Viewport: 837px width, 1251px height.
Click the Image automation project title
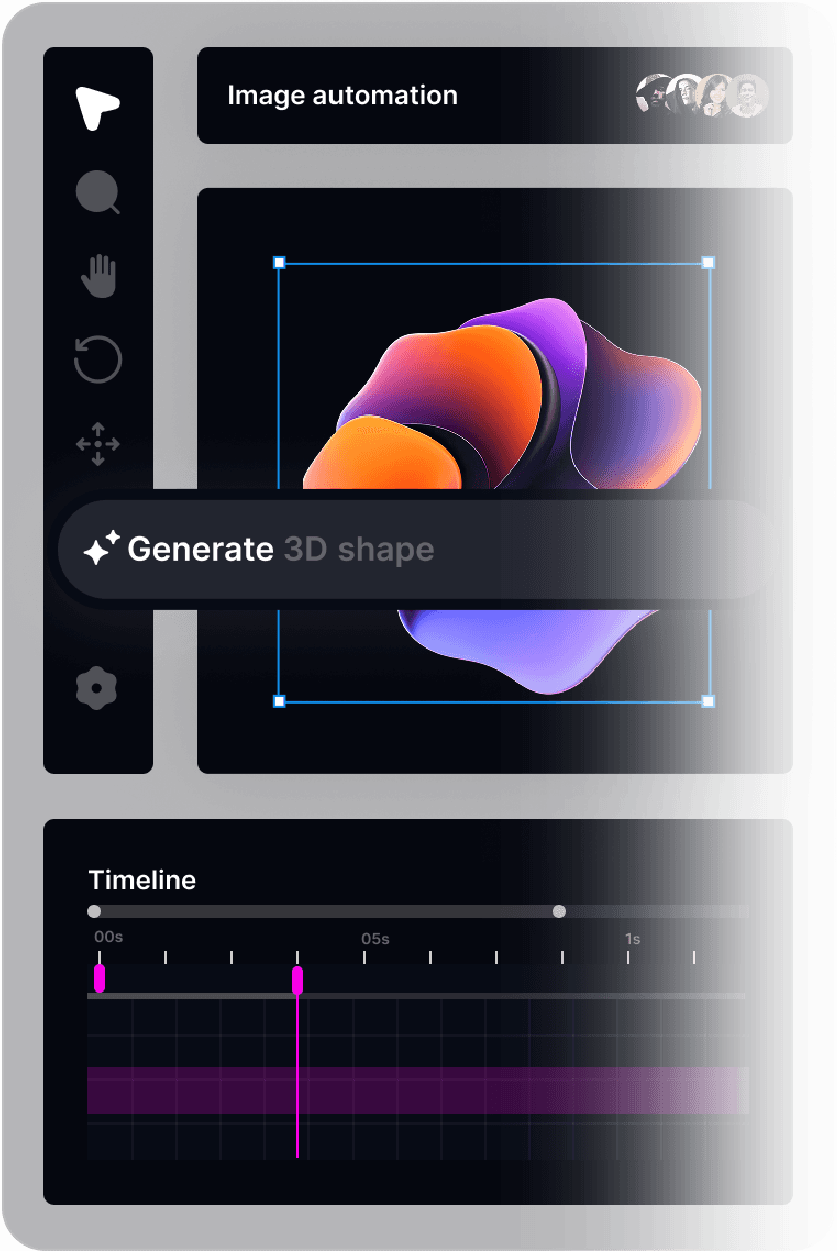tap(342, 96)
